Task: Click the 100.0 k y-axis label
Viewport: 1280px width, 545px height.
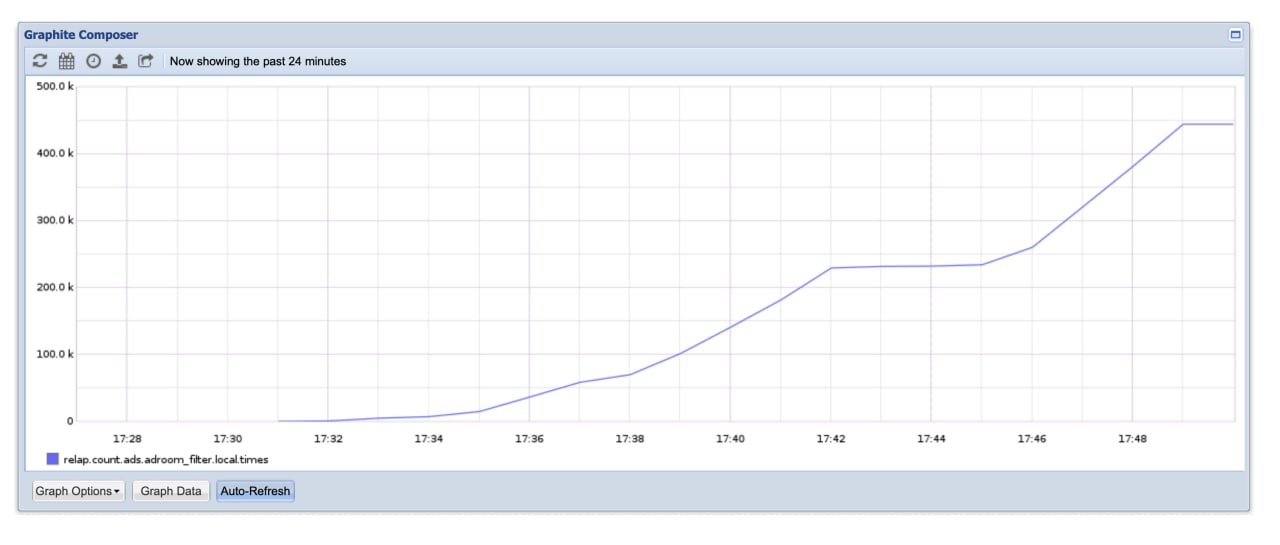Action: pos(55,355)
